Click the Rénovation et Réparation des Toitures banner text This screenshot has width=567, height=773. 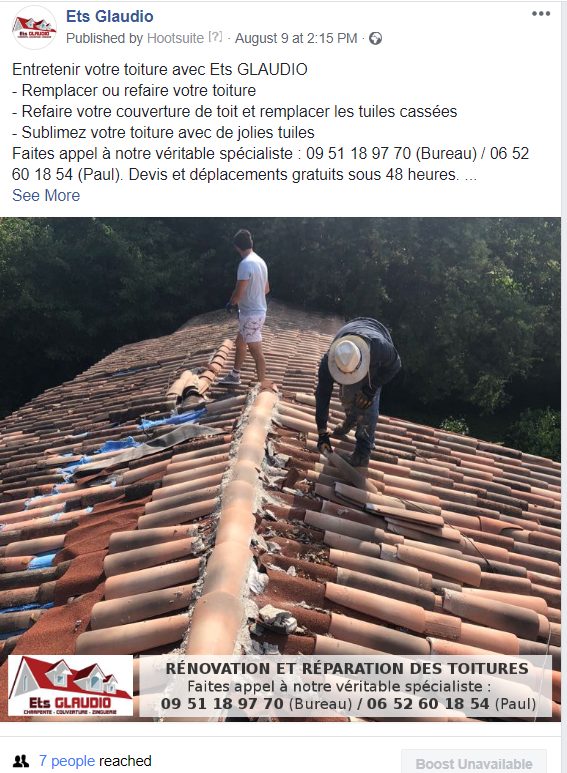[x=347, y=668]
